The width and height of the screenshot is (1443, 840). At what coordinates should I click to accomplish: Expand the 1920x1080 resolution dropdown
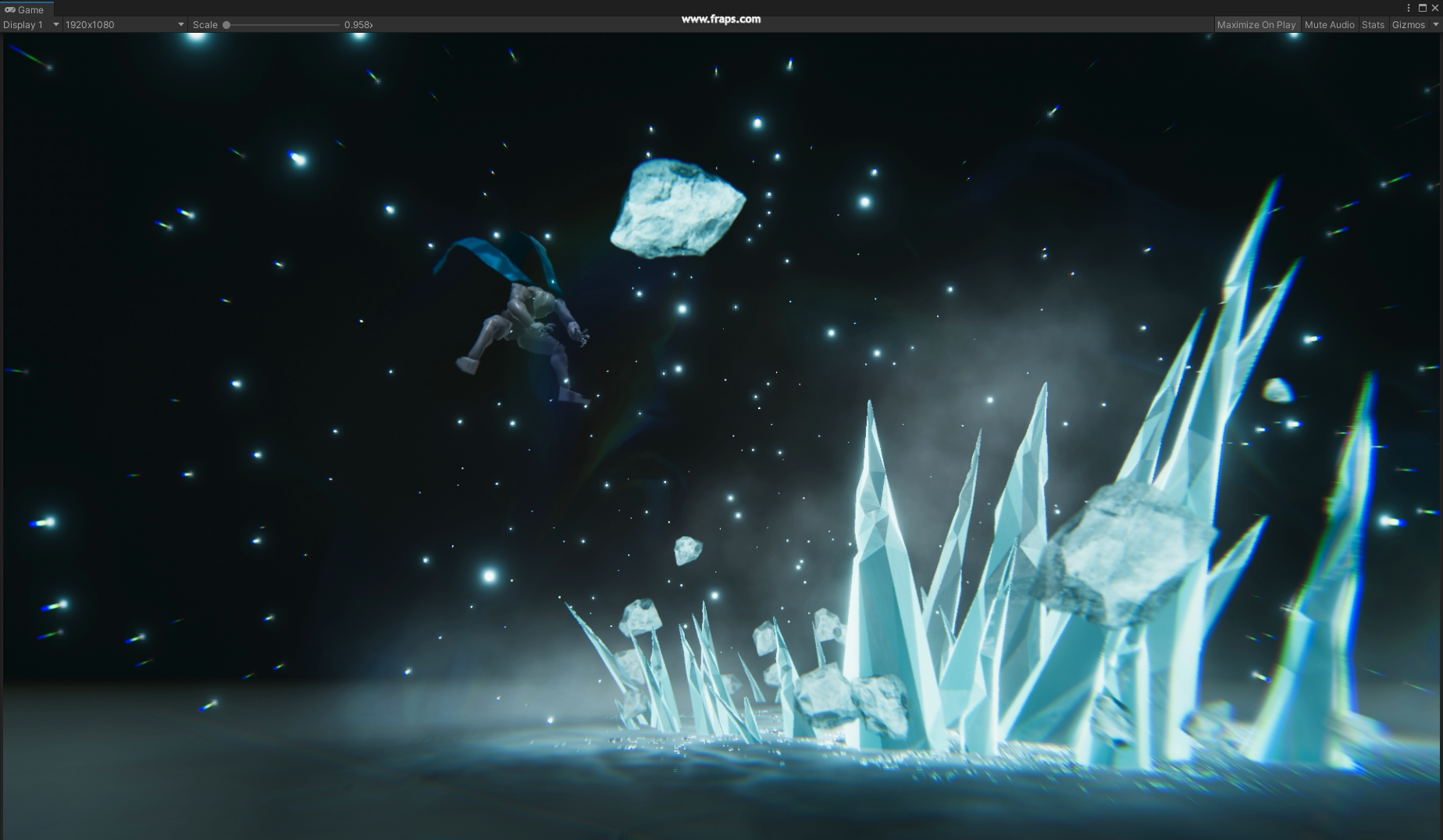coord(123,25)
